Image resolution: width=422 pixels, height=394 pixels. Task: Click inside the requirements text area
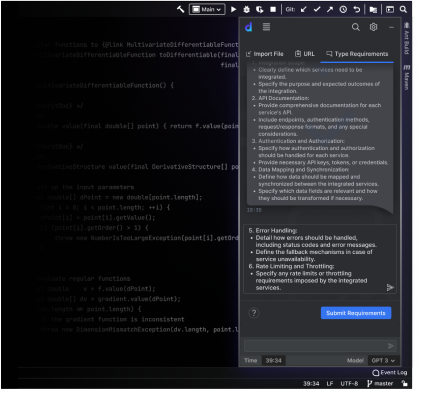tap(320, 259)
